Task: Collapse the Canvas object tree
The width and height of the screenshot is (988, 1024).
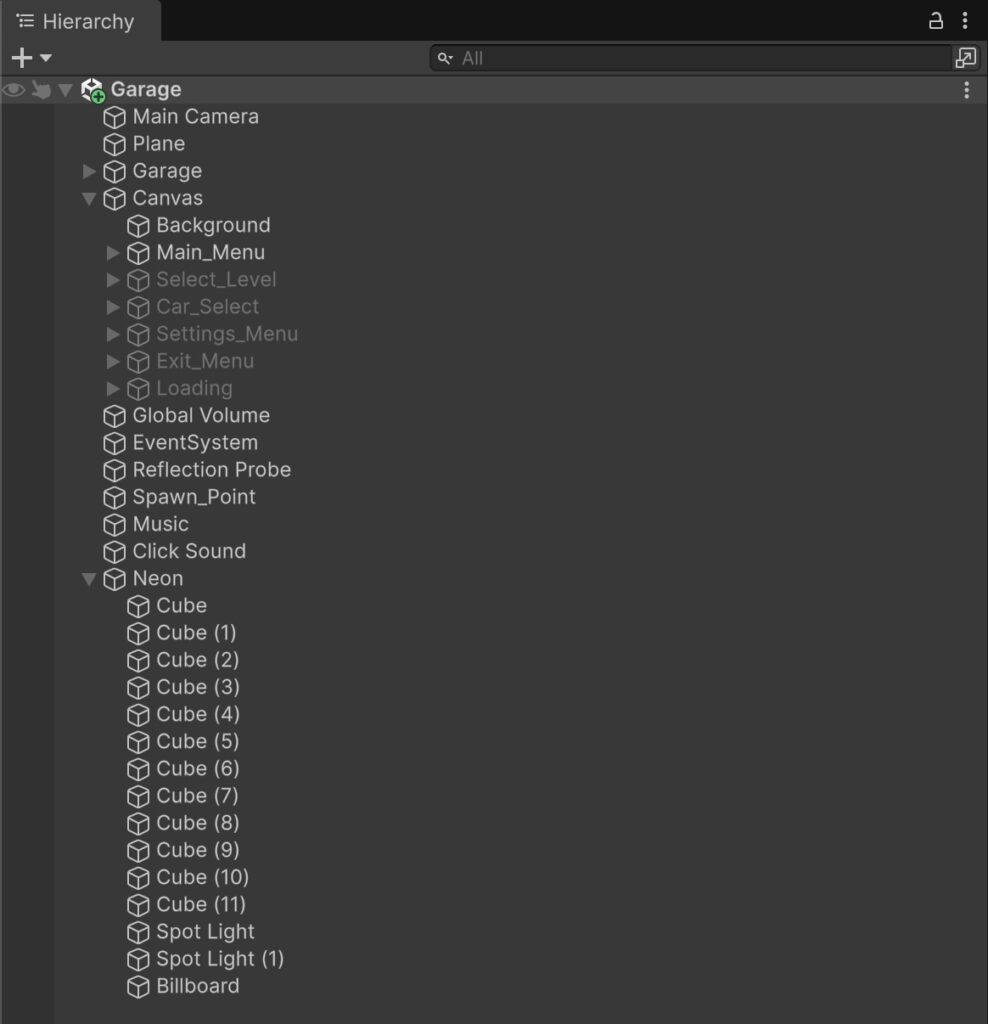Action: 90,199
